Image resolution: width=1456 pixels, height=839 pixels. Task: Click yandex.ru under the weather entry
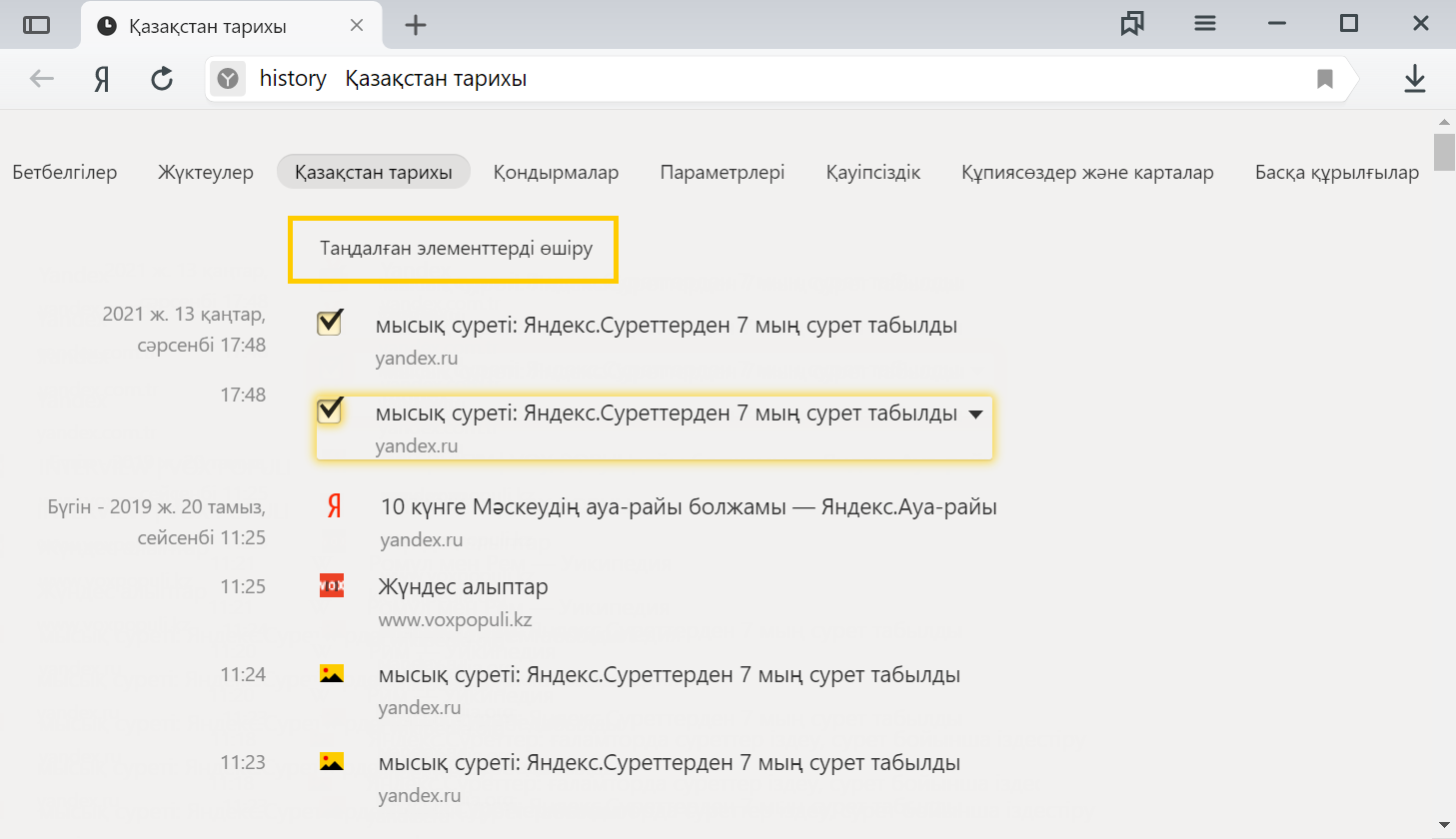pos(422,540)
